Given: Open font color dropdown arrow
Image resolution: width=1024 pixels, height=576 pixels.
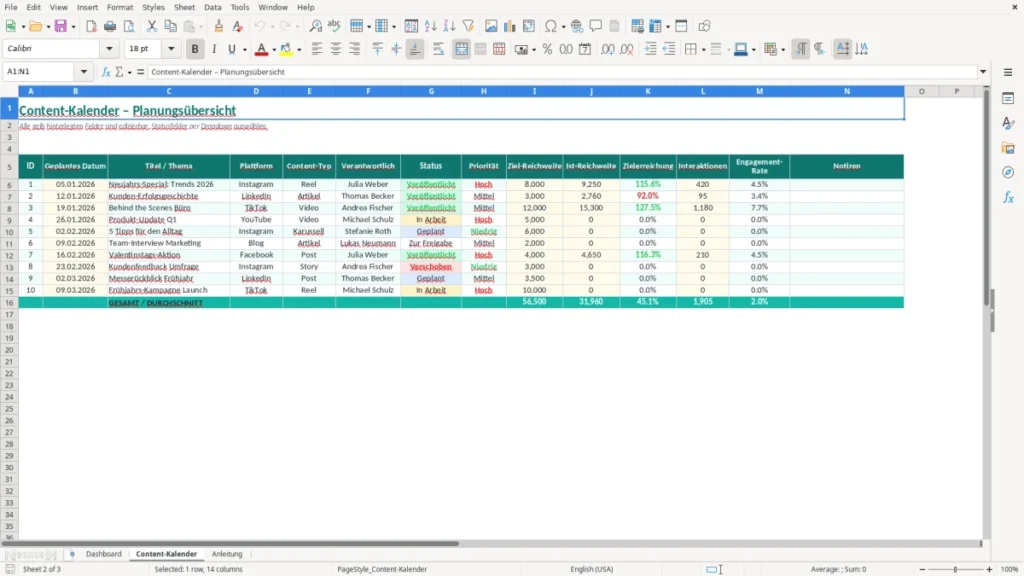Looking at the screenshot, I should pos(274,50).
